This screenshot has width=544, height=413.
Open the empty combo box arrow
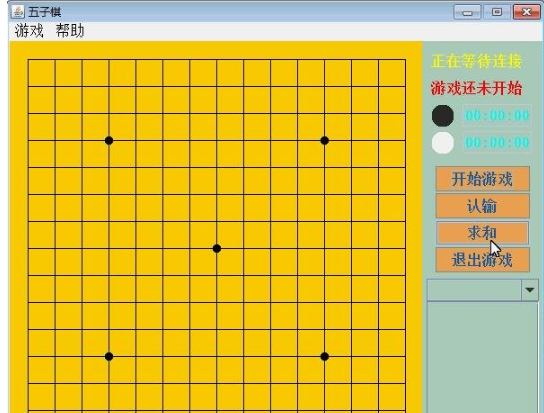[x=529, y=290]
